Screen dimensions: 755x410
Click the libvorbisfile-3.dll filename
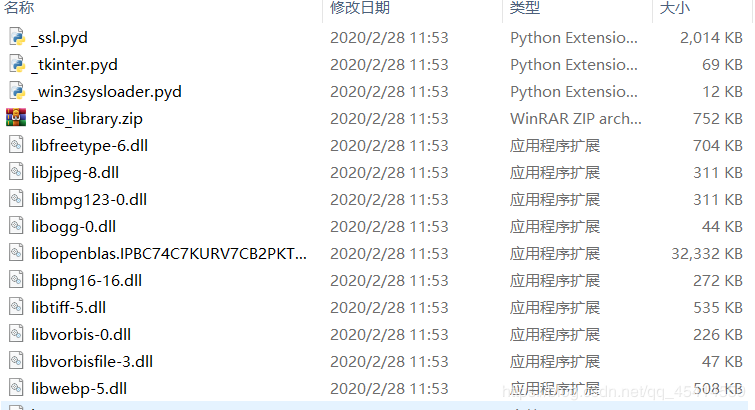tap(92, 361)
